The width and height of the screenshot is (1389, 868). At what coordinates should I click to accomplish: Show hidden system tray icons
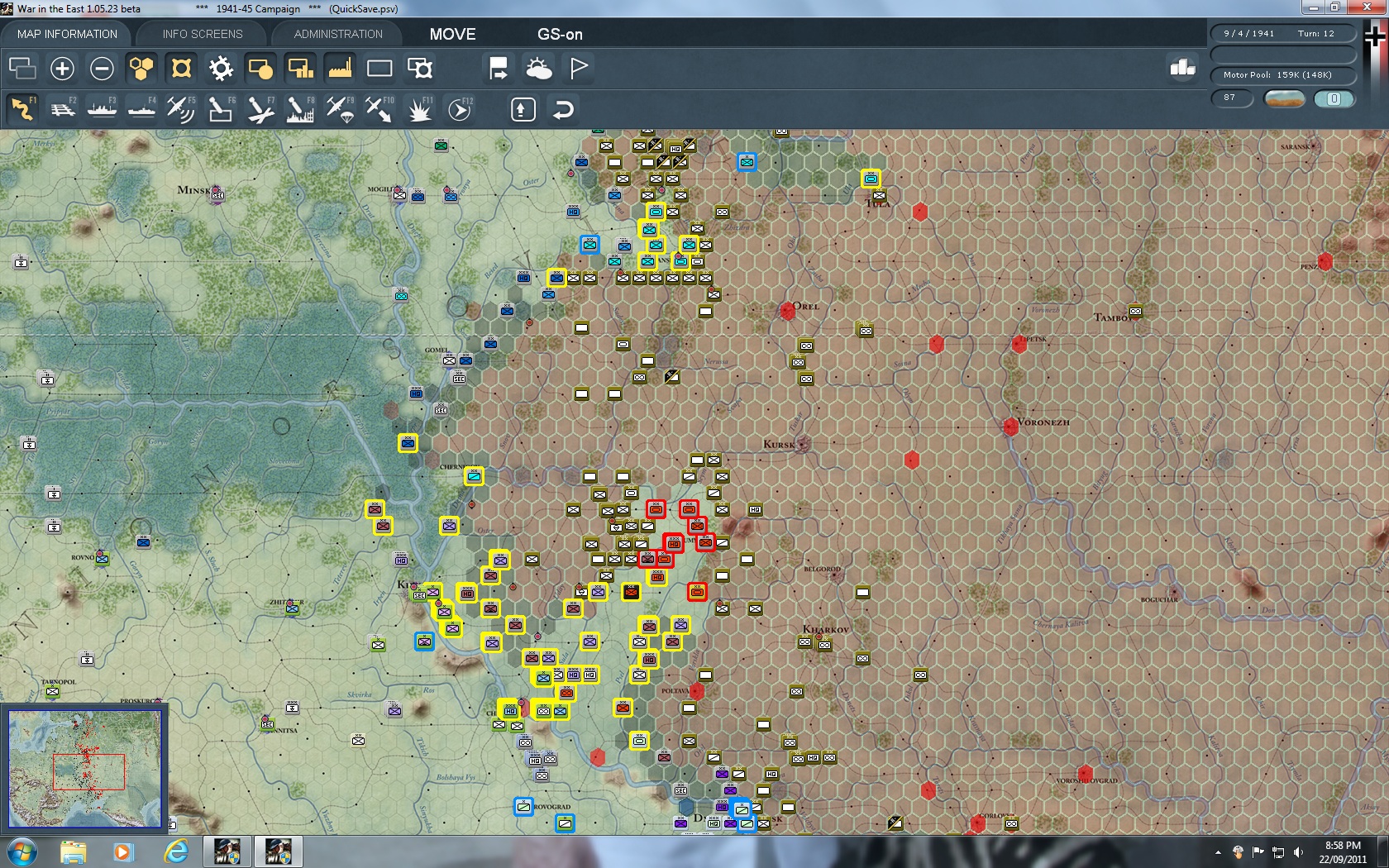tap(1218, 851)
